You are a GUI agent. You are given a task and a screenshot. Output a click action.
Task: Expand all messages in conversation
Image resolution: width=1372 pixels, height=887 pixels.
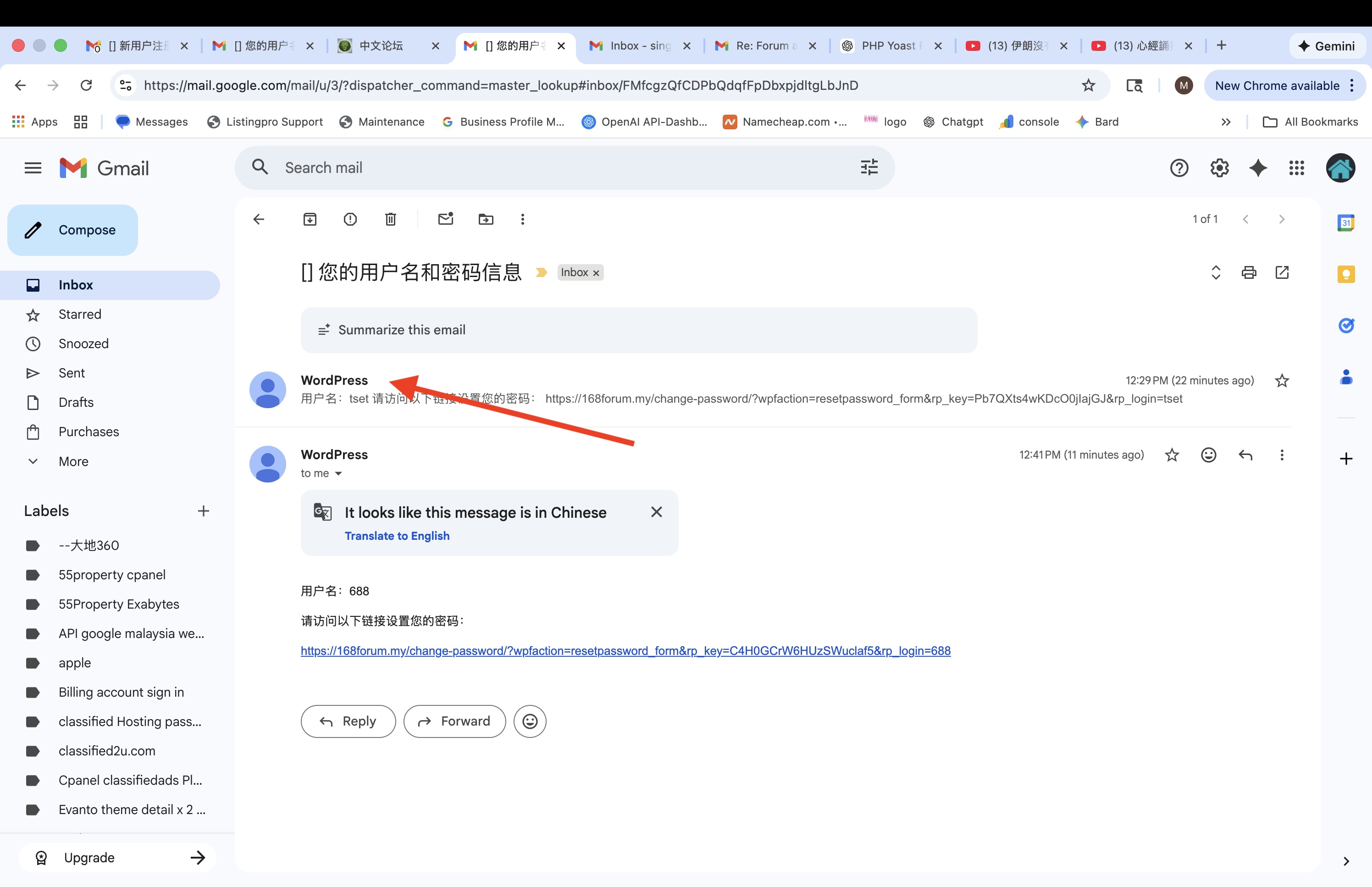coord(1215,272)
